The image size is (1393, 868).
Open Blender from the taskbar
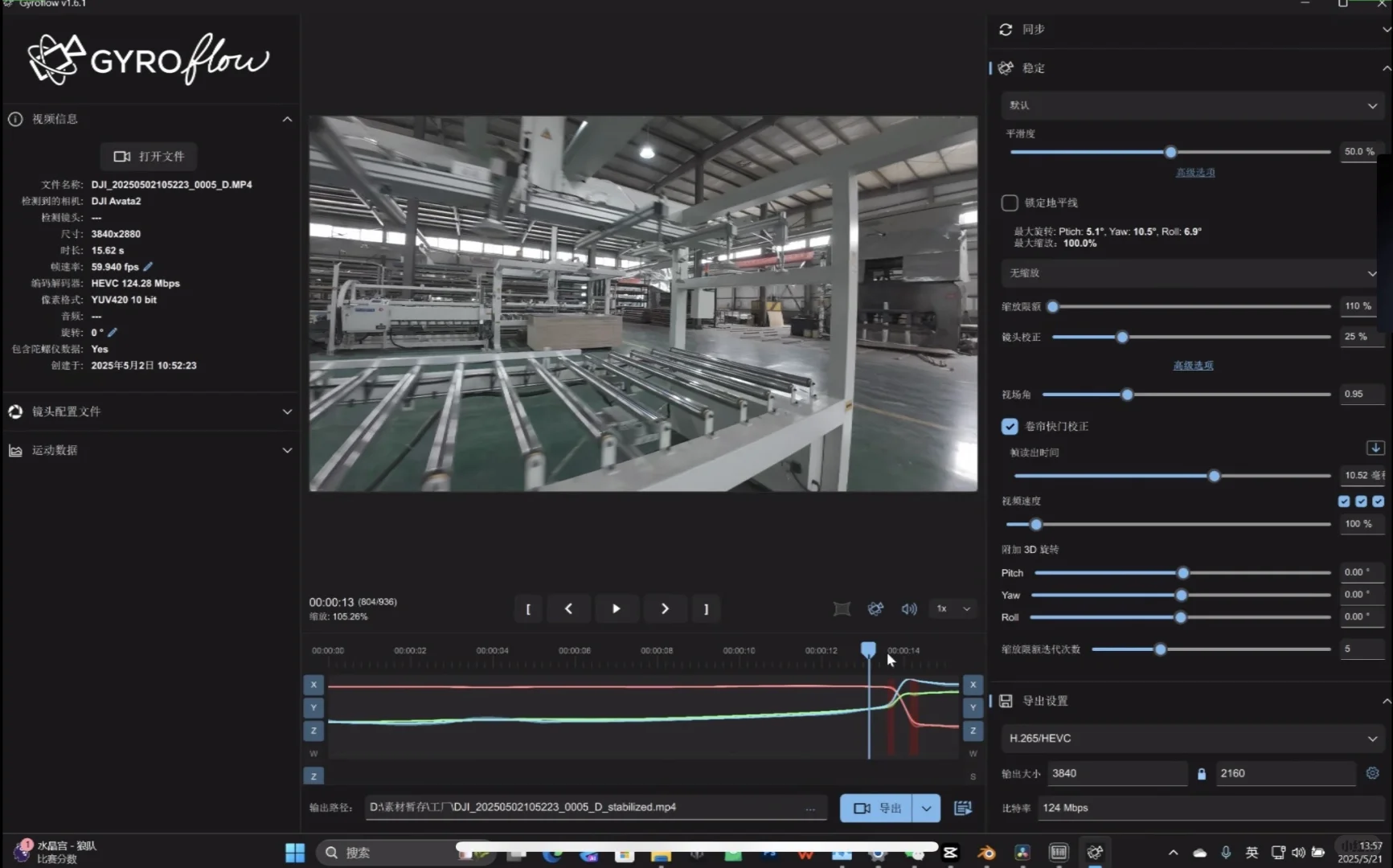pos(986,853)
